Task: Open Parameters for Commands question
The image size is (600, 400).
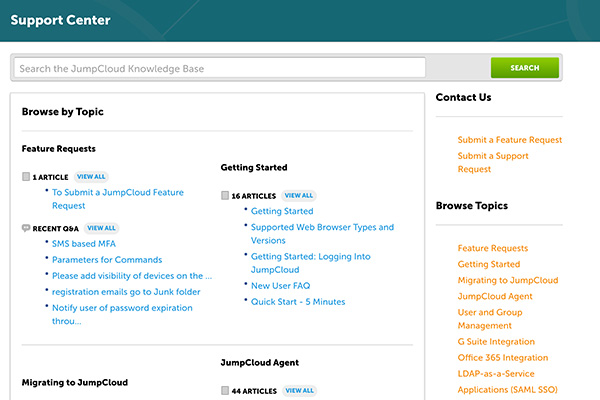Action: click(x=107, y=260)
